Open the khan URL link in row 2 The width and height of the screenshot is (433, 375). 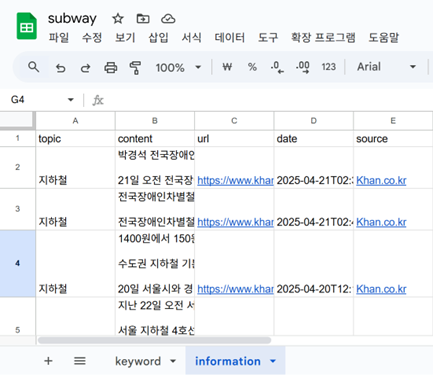(235, 180)
